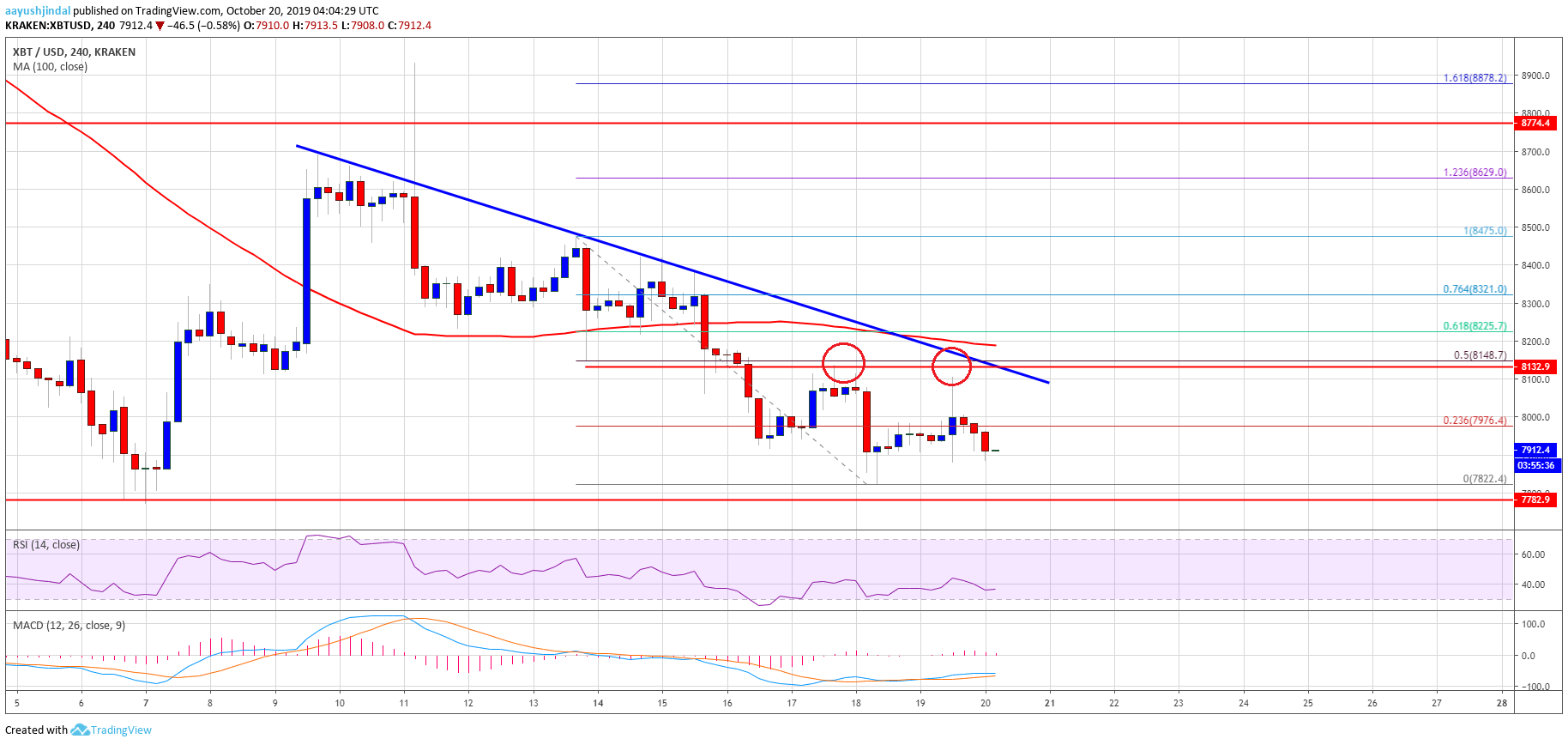The image size is (1568, 745).
Task: Click date 14 on the time axis
Action: click(x=598, y=704)
